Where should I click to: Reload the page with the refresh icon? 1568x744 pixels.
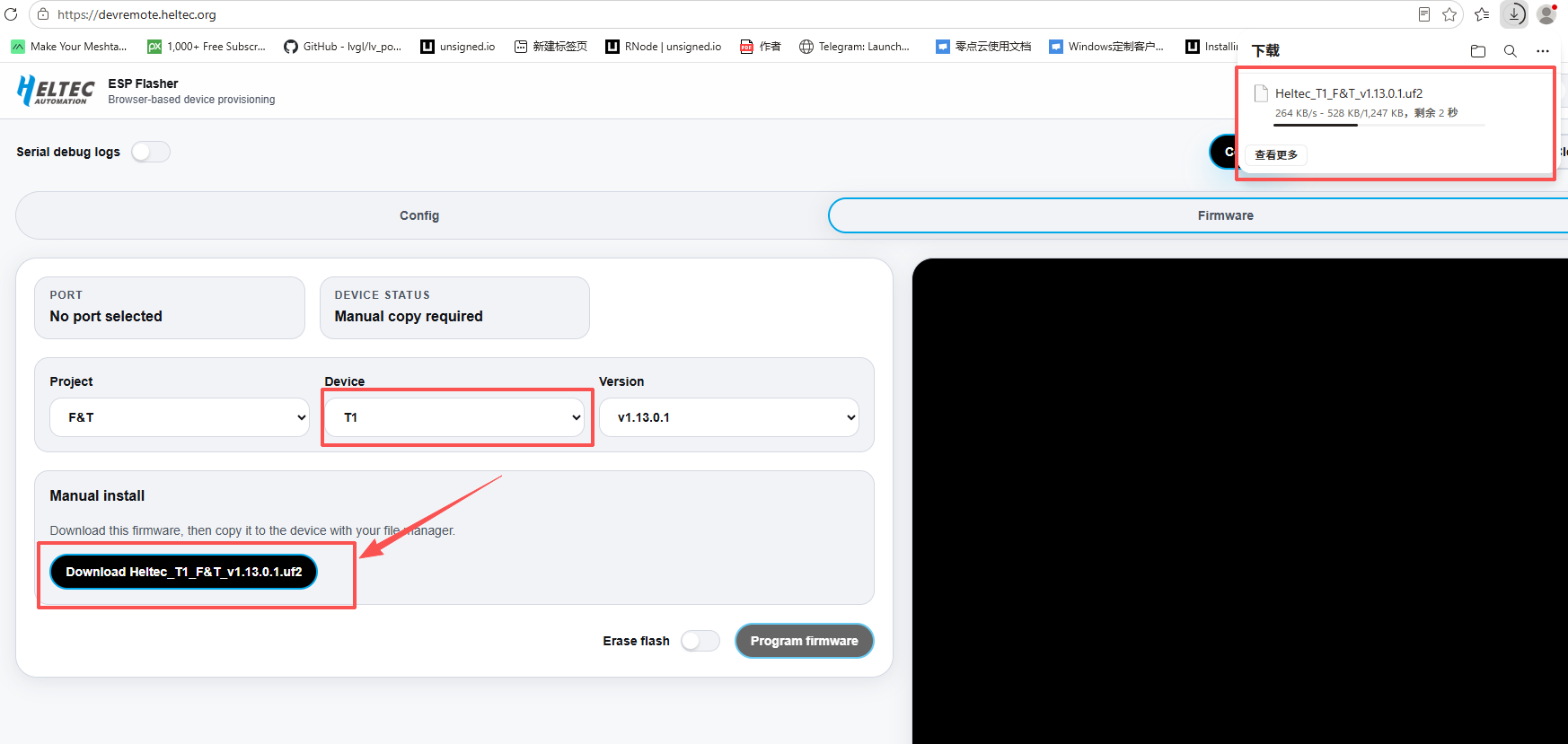coord(11,14)
